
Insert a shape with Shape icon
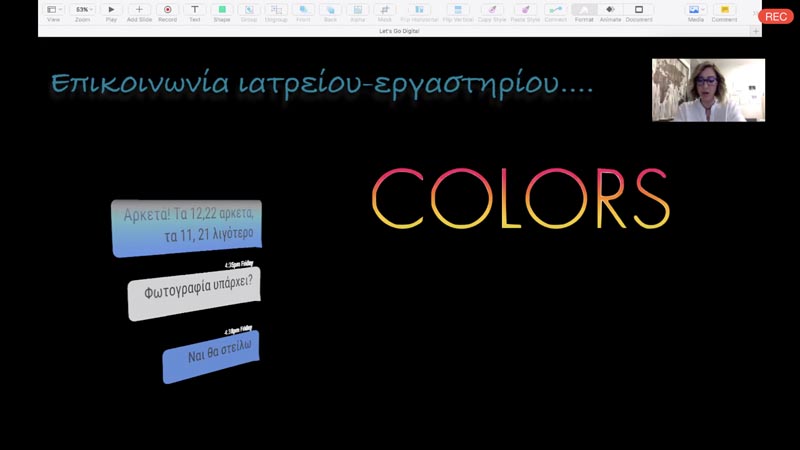tap(222, 10)
